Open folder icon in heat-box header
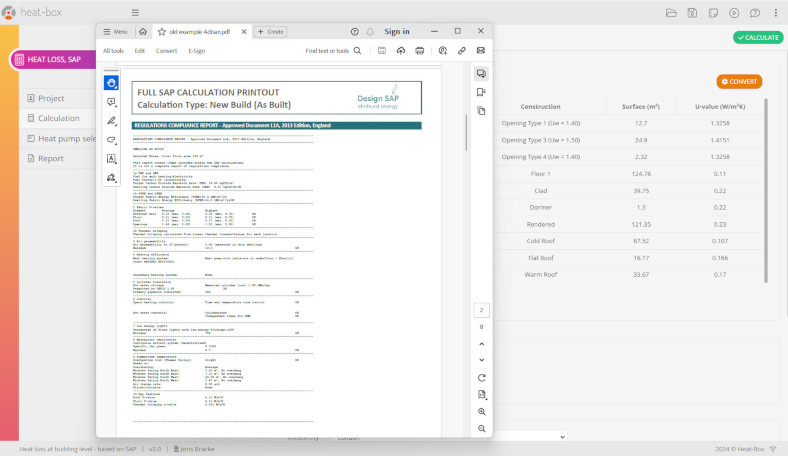 pyautogui.click(x=671, y=13)
